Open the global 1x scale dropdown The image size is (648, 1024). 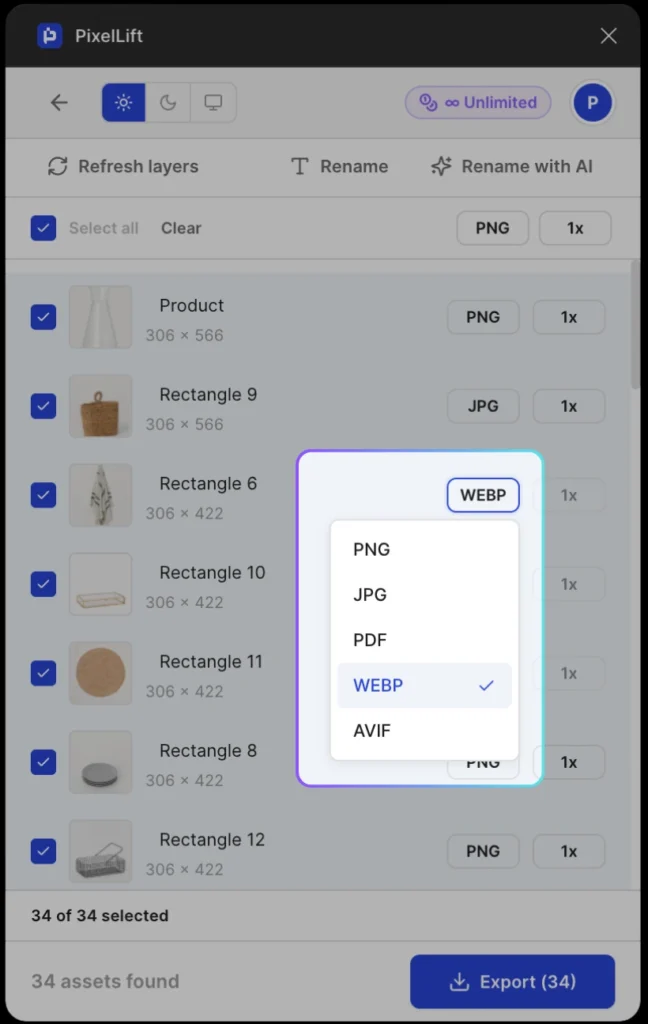[575, 228]
